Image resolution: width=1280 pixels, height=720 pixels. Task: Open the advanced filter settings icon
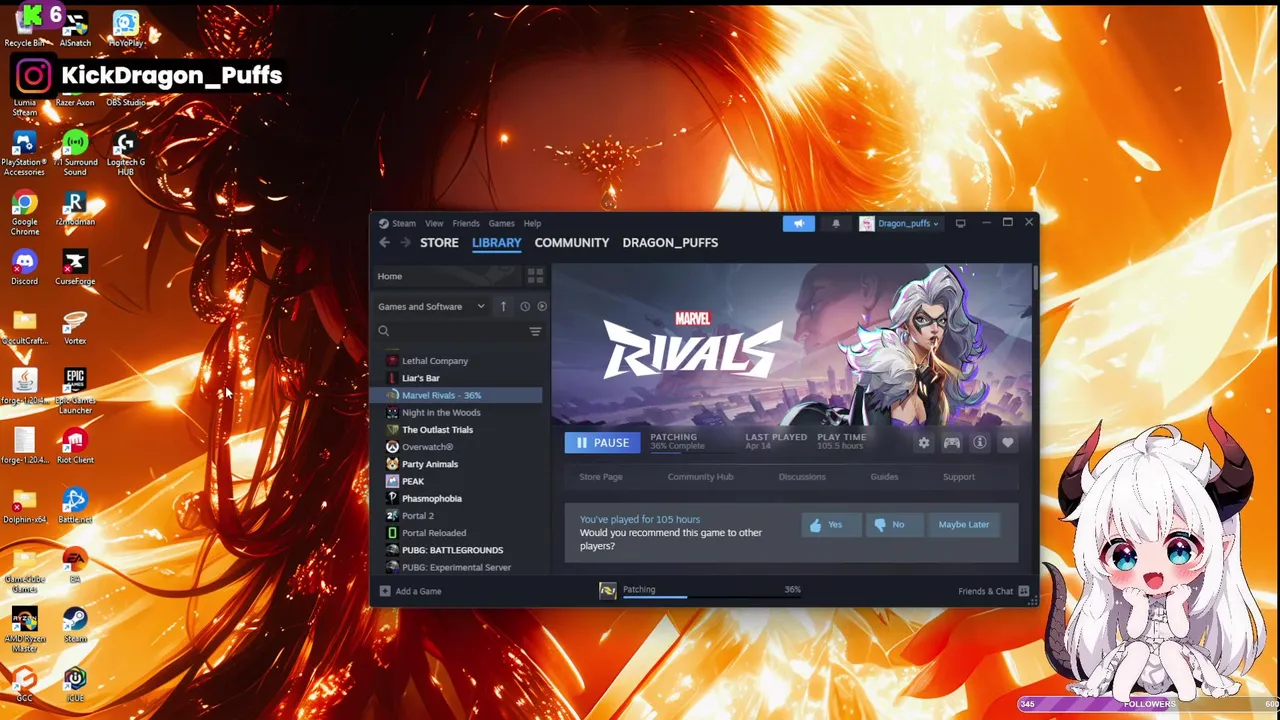(x=535, y=331)
